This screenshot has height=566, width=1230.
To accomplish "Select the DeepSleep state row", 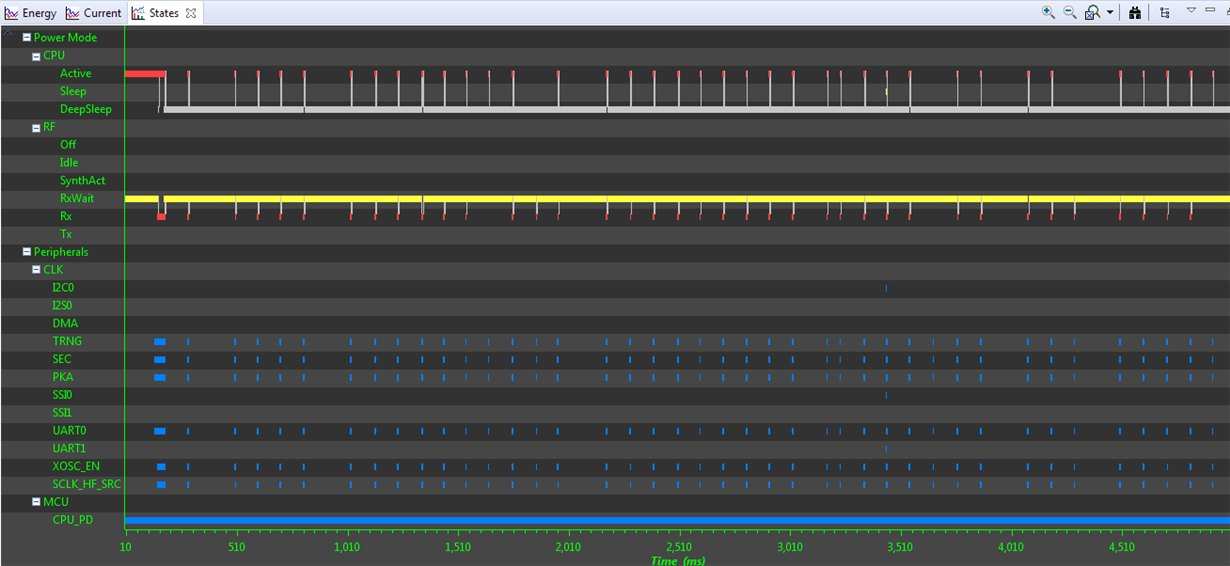I will click(x=86, y=110).
